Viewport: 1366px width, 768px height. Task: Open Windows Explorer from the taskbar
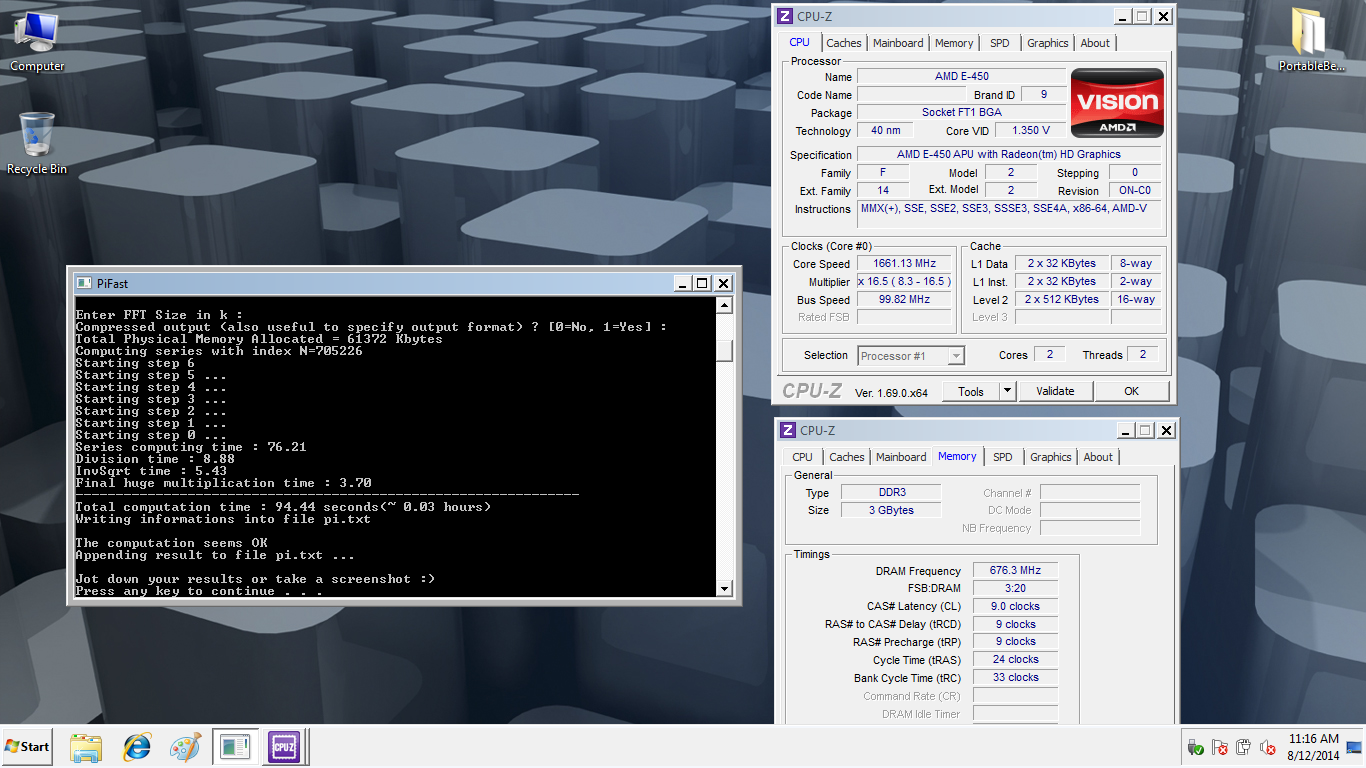86,747
